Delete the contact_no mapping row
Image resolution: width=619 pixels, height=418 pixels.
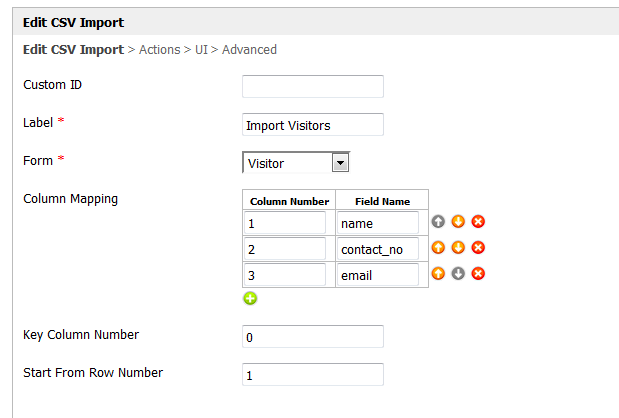[478, 248]
